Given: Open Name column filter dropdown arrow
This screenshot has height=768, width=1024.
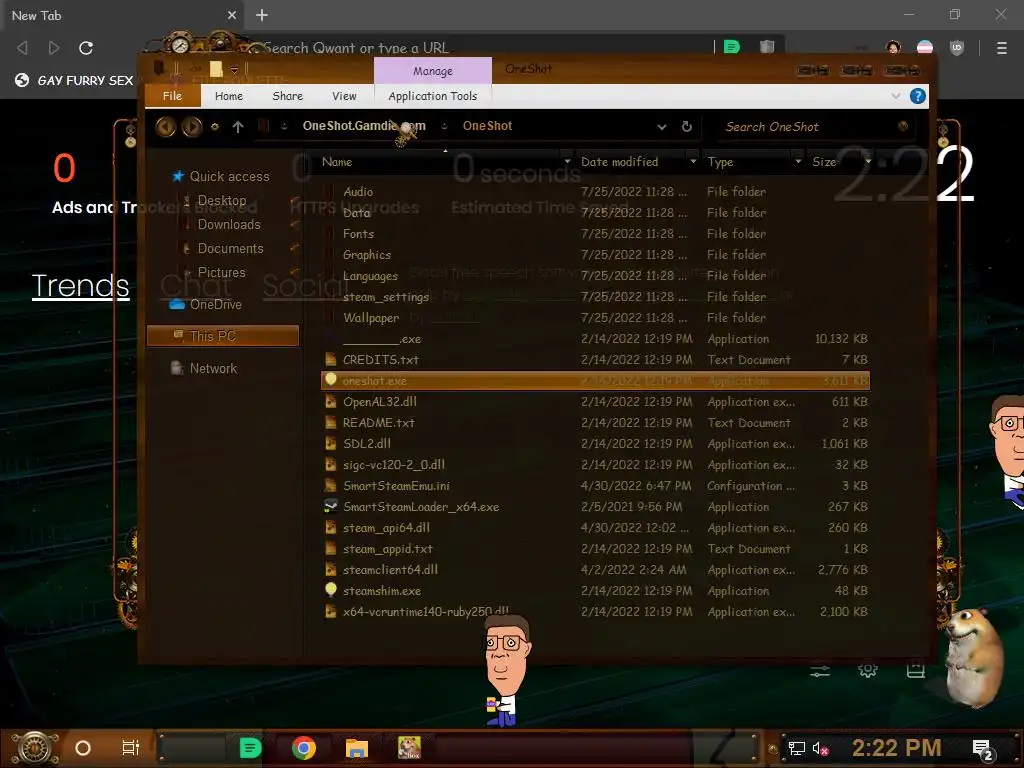Looking at the screenshot, I should pos(567,161).
